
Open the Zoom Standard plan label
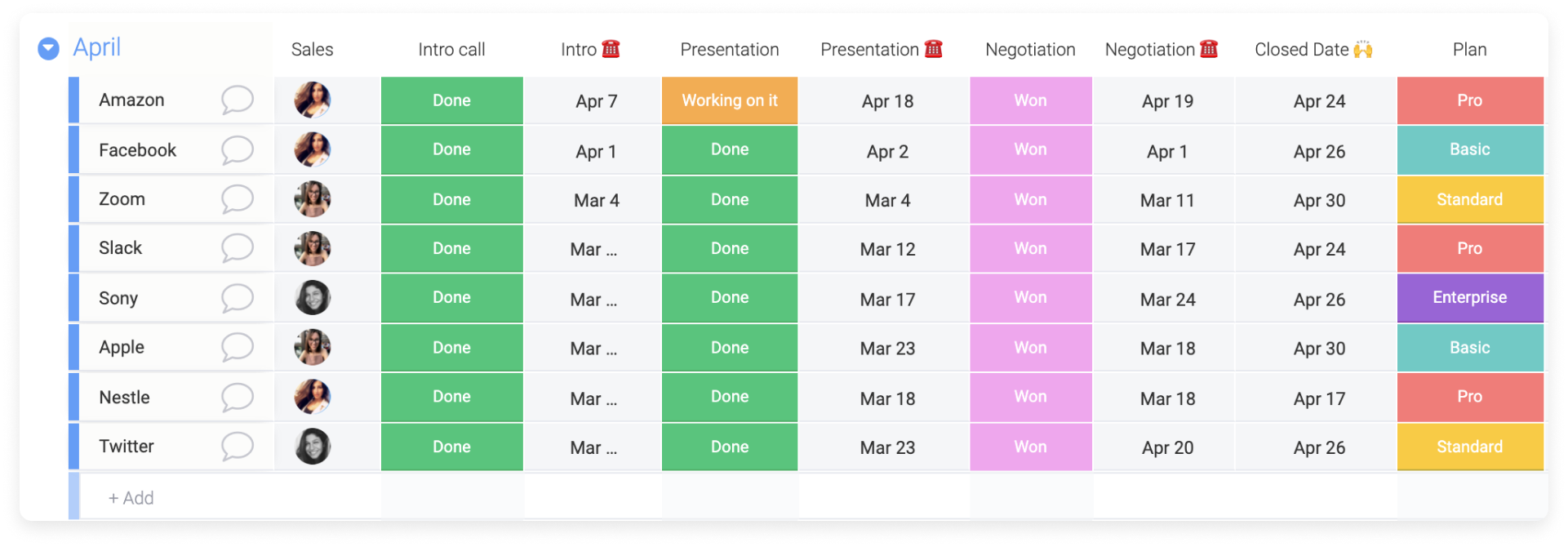coord(1470,199)
